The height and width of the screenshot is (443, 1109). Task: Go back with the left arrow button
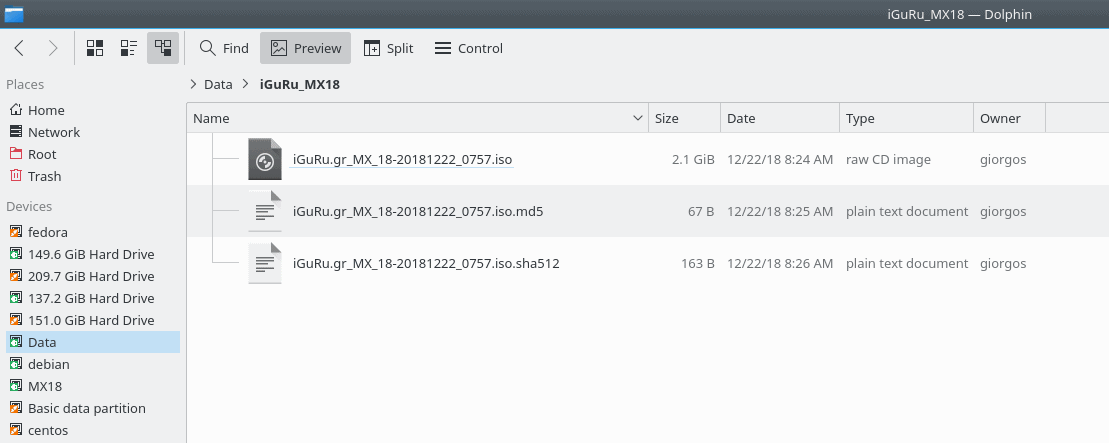click(x=19, y=48)
